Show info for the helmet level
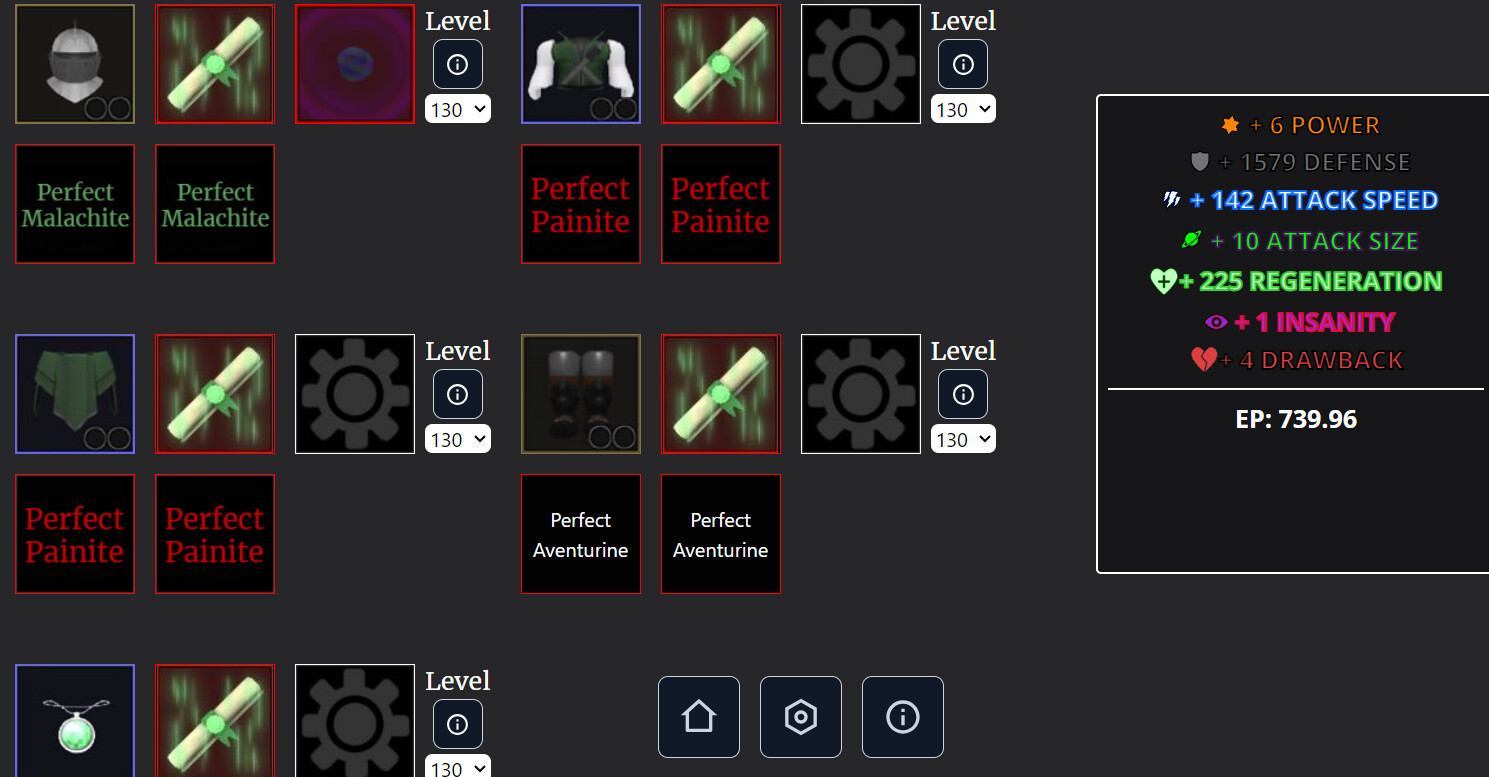 pos(458,64)
